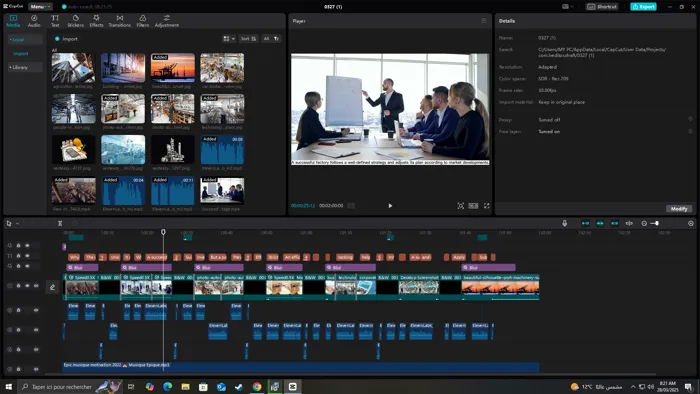Open the aspect ratio button in Player
Image resolution: width=700 pixels, height=394 pixels.
pyautogui.click(x=473, y=206)
